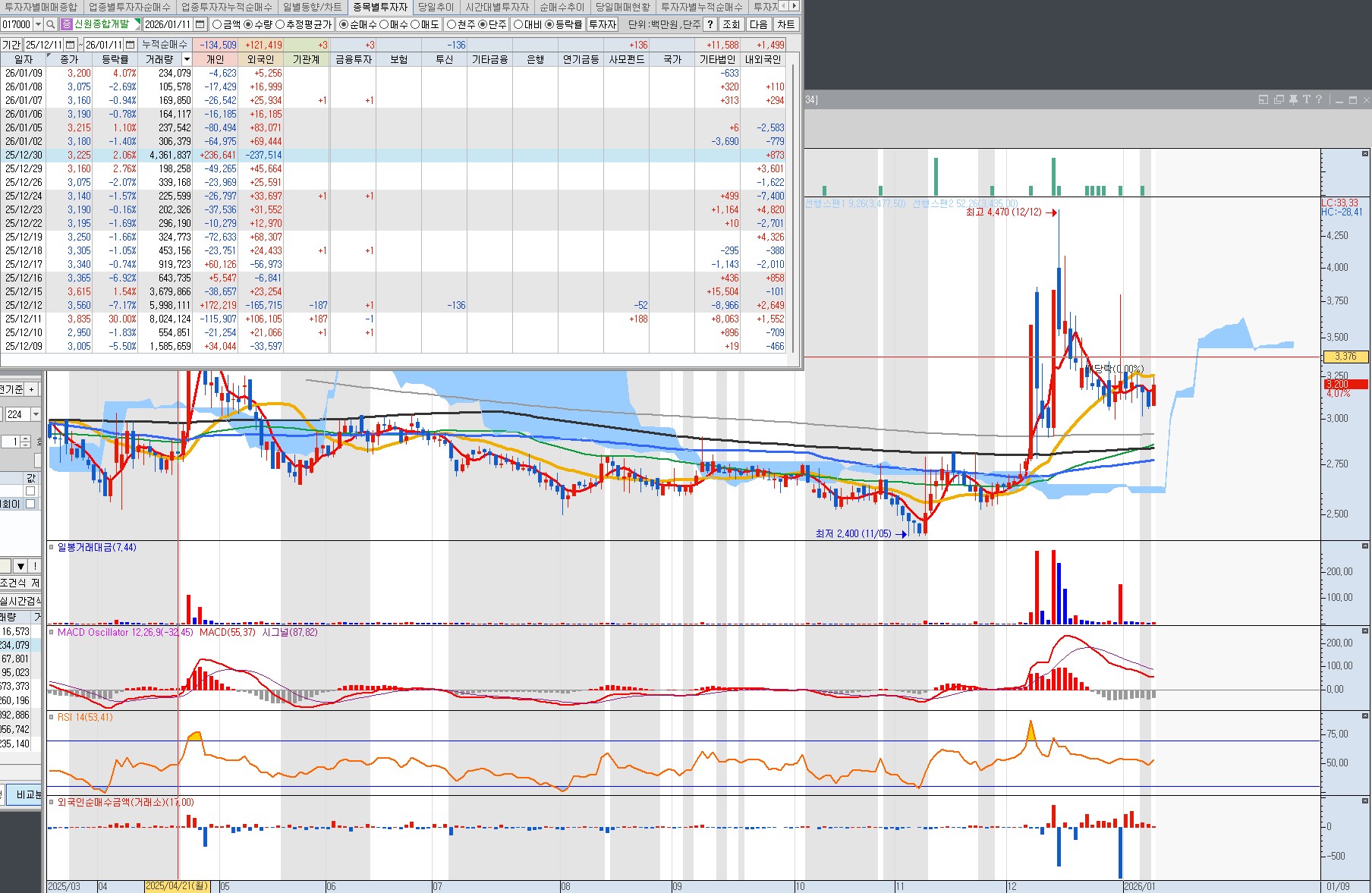This screenshot has width=1372, height=893.
Task: Close the 외국인순매수금액 indicator pane
Action: [1365, 800]
